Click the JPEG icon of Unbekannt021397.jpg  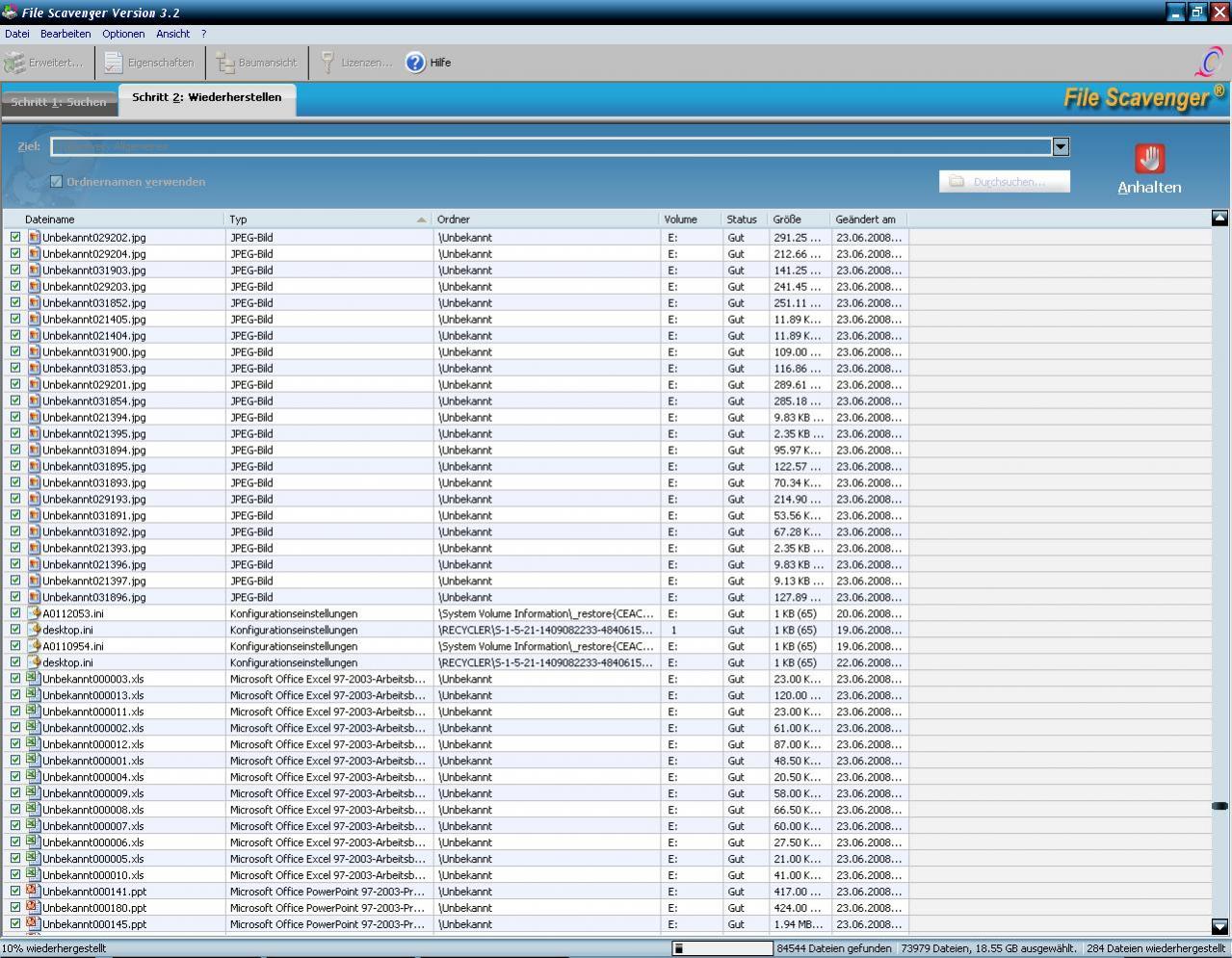tap(34, 581)
